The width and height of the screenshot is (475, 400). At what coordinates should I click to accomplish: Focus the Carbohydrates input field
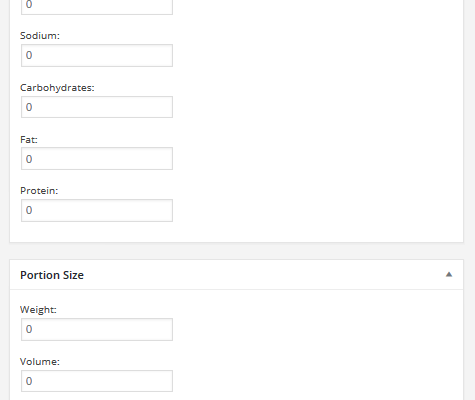pyautogui.click(x=97, y=107)
